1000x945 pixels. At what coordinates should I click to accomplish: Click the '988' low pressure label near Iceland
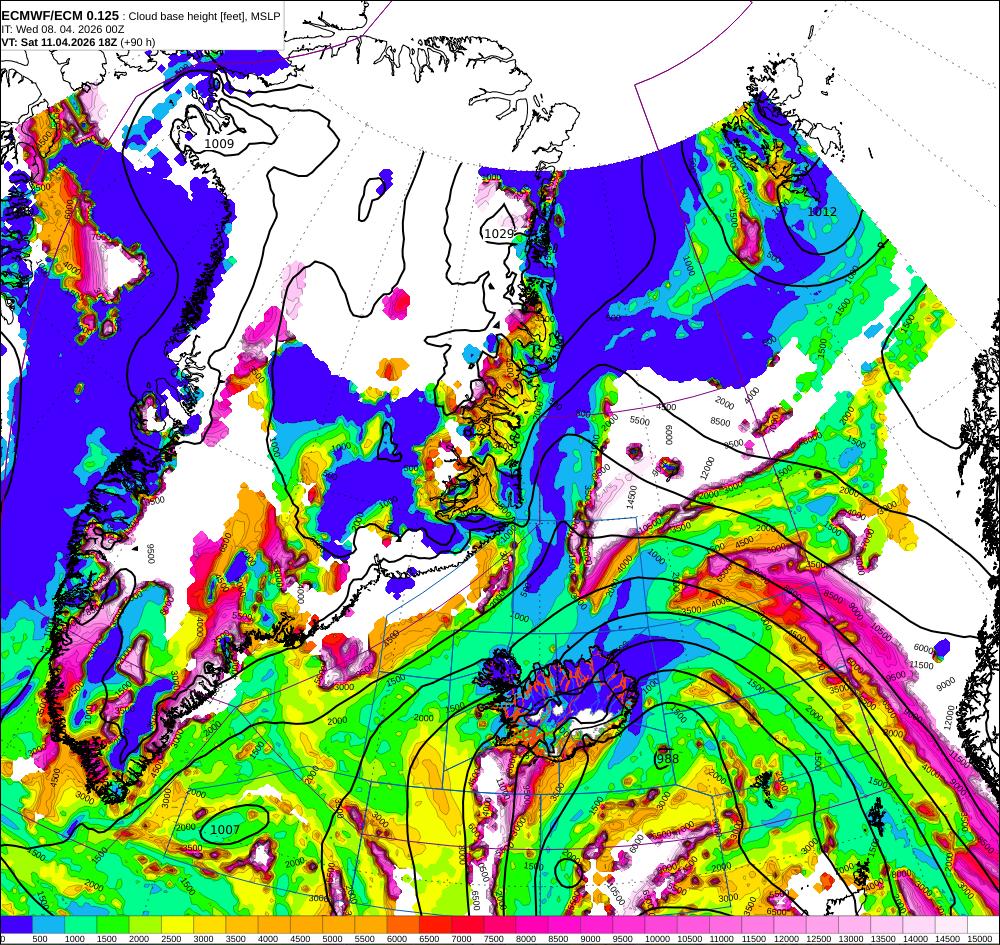click(x=668, y=759)
